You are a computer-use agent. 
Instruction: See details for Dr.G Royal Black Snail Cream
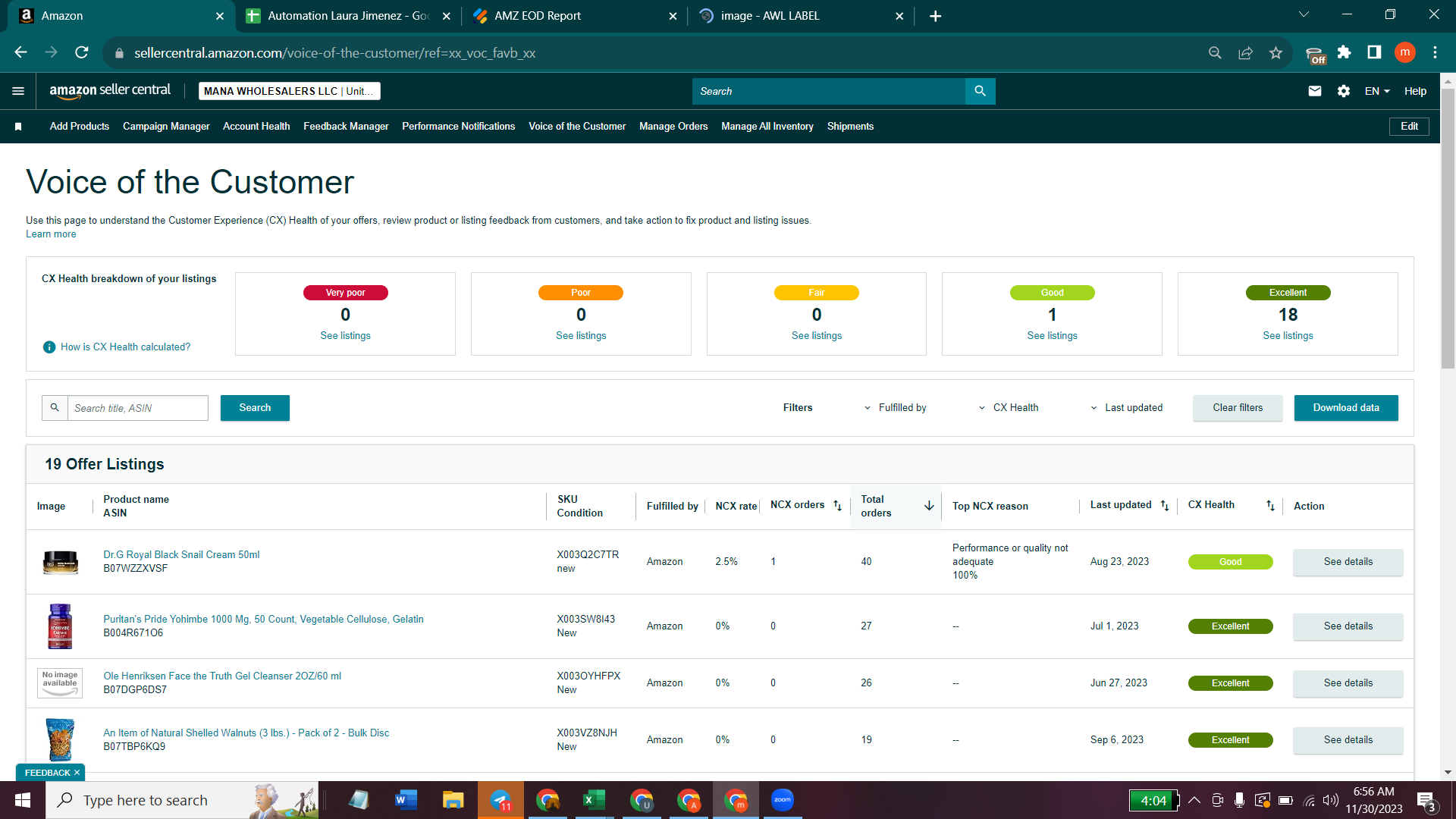point(1348,562)
